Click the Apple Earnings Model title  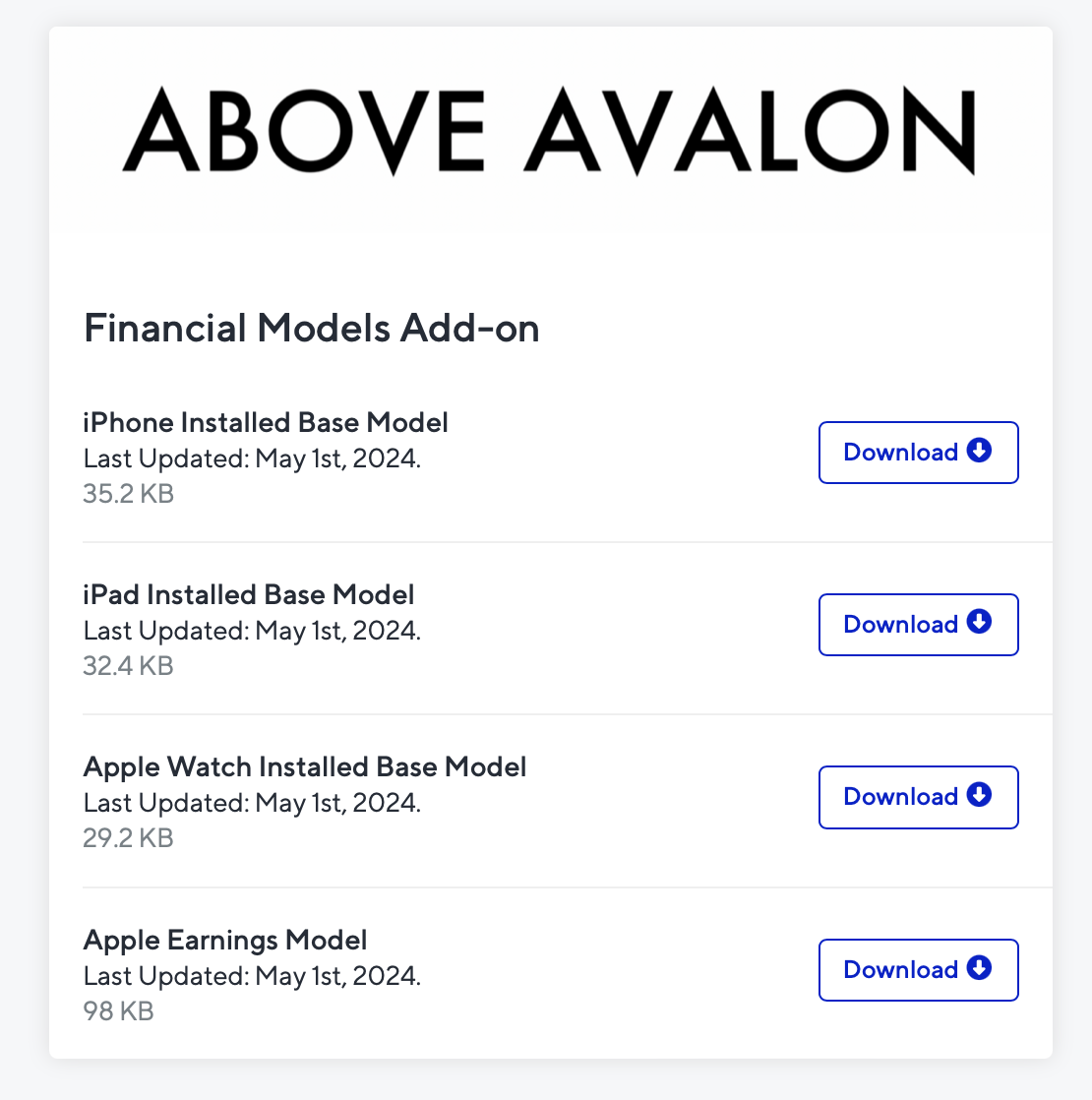coord(225,940)
